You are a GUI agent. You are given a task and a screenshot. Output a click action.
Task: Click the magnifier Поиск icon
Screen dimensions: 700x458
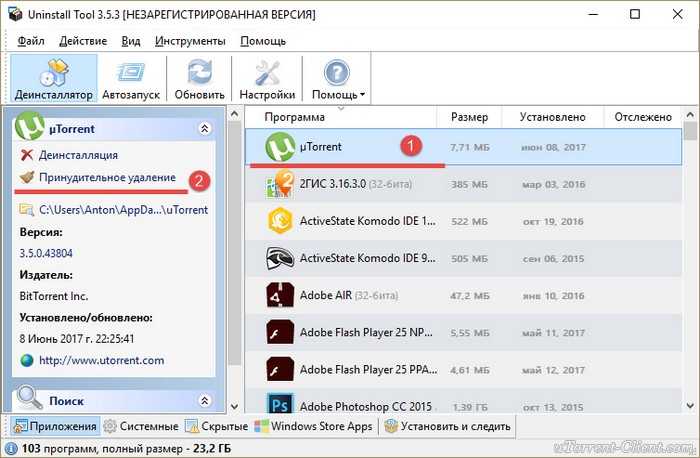tap(29, 397)
